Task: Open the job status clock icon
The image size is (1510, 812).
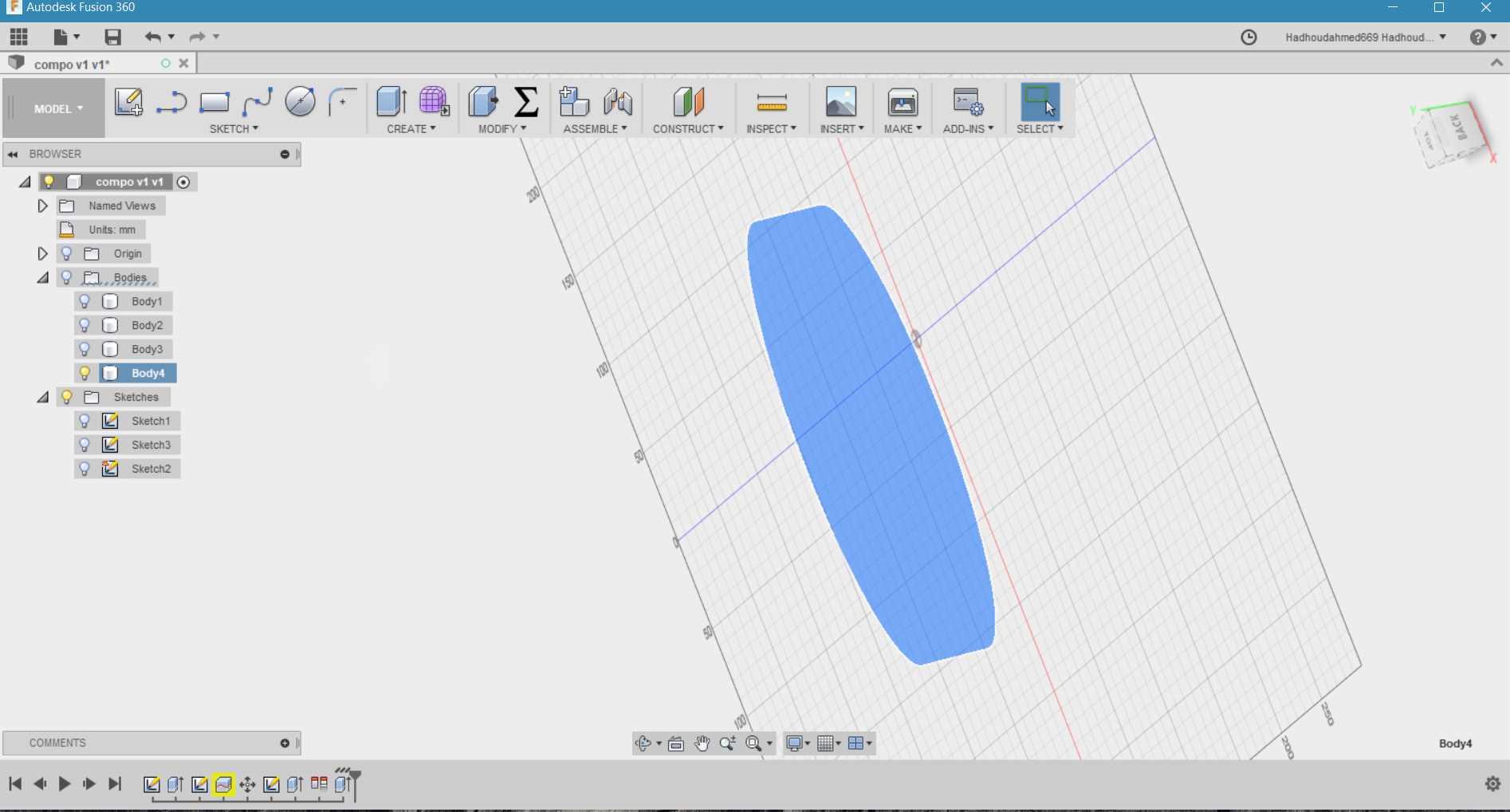Action: pyautogui.click(x=1249, y=37)
